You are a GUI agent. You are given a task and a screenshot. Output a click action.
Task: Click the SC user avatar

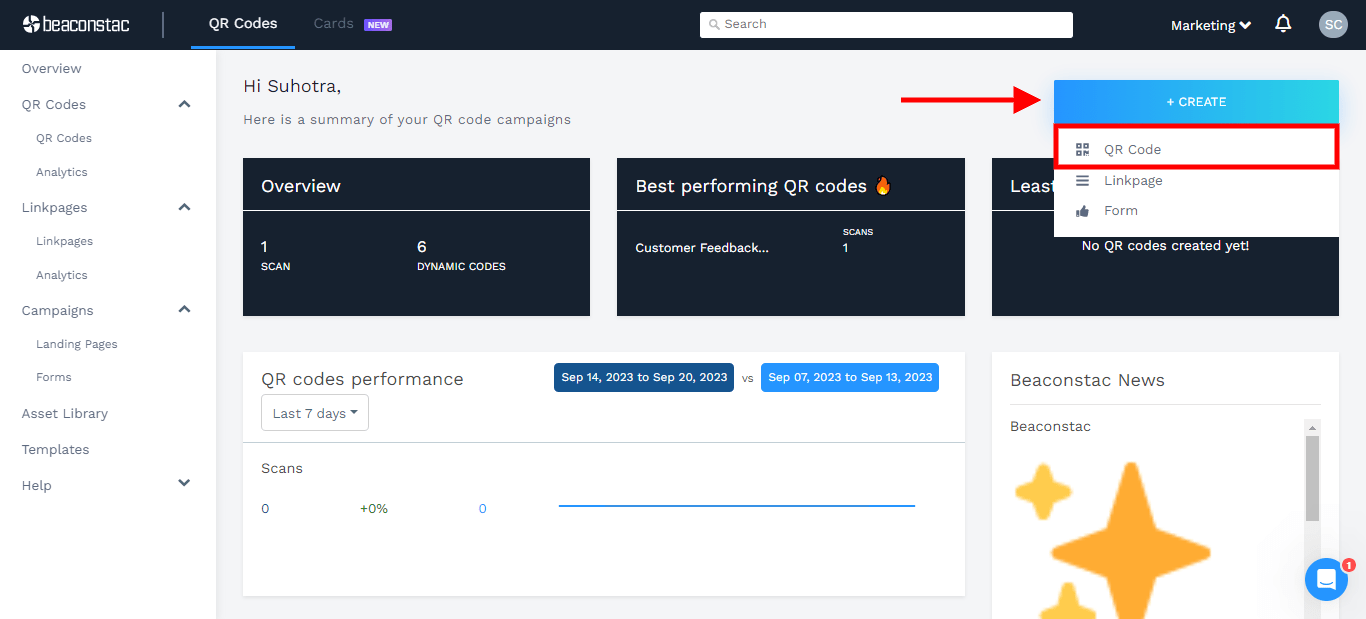click(x=1333, y=25)
